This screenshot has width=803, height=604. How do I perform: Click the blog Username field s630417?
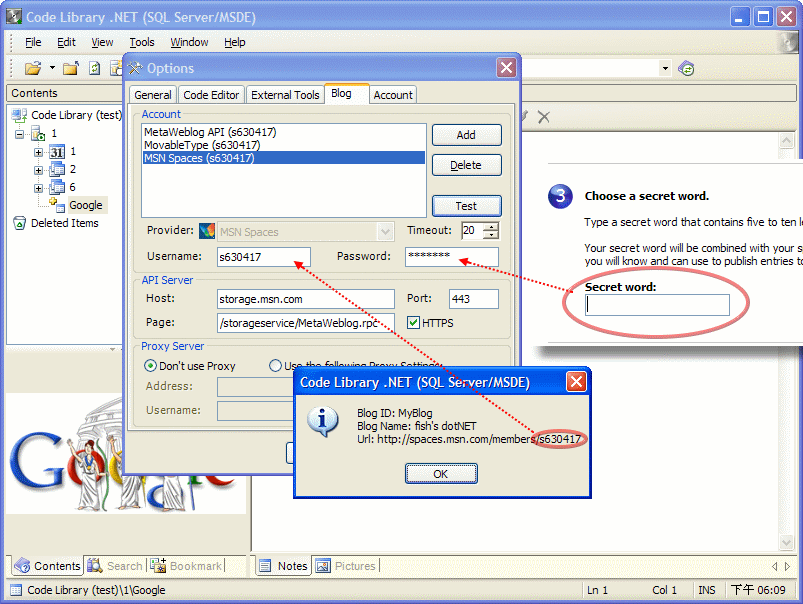pos(264,257)
